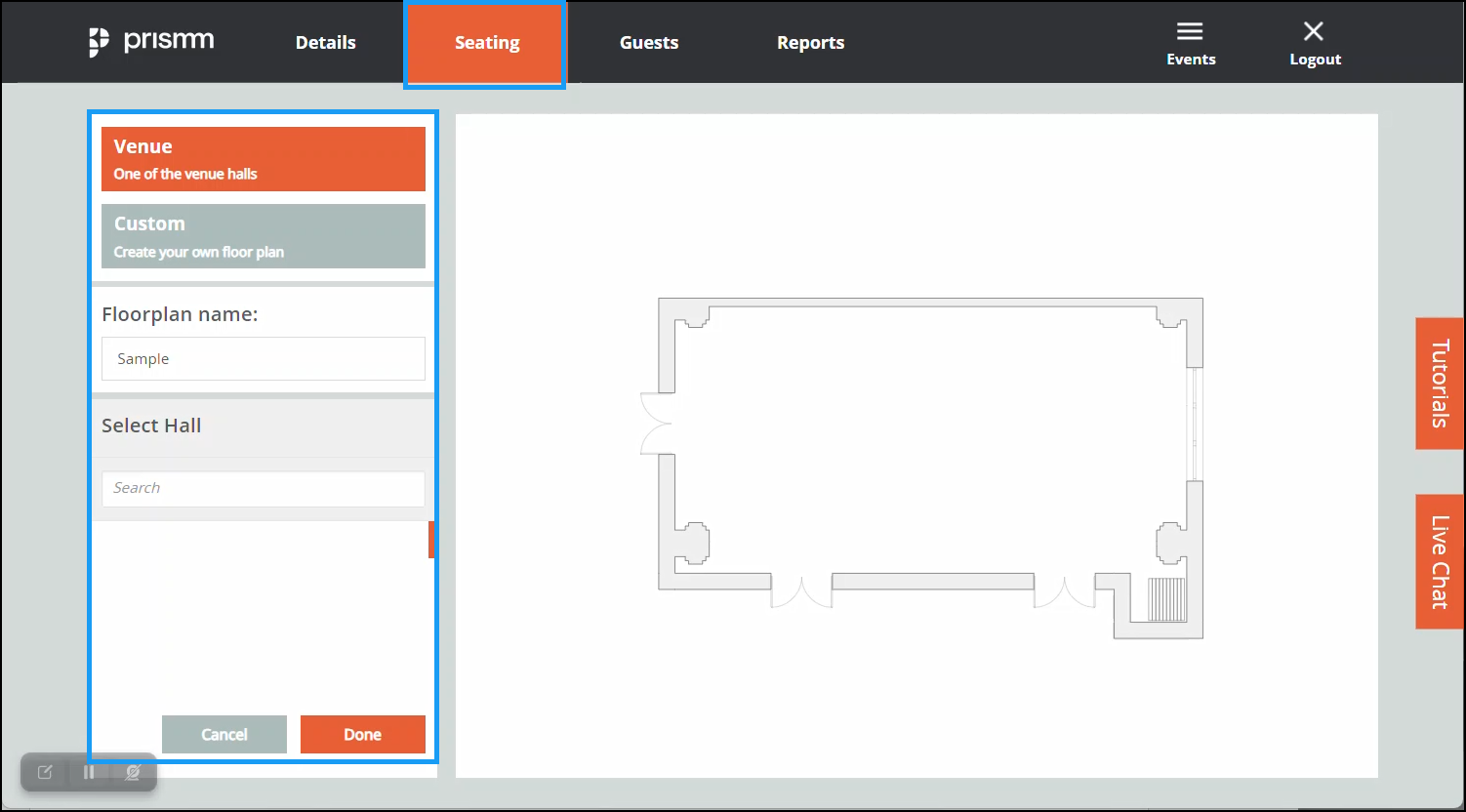Image resolution: width=1466 pixels, height=812 pixels.
Task: Click the orange hall list scrollbar handle
Action: [x=431, y=540]
